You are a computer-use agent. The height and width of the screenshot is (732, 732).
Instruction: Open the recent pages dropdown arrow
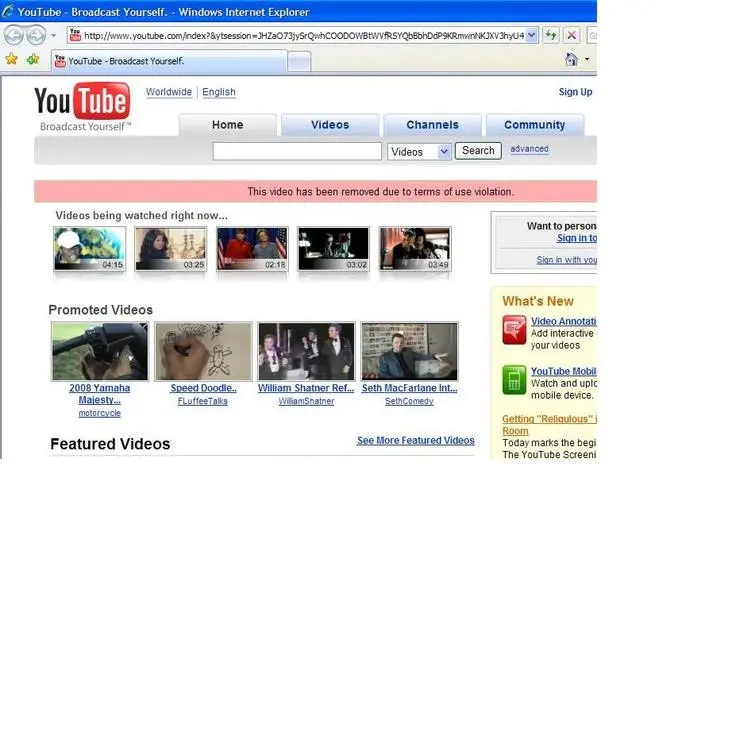(x=54, y=35)
